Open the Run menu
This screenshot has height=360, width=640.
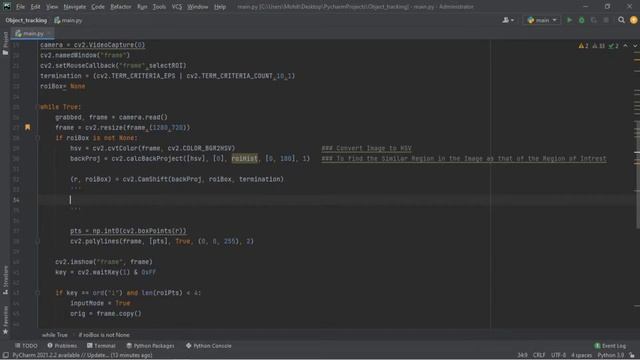[x=142, y=7]
